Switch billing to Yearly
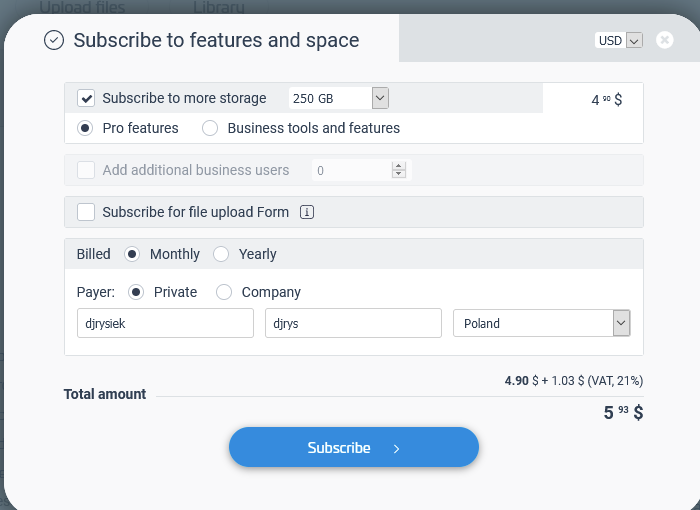Image resolution: width=700 pixels, height=510 pixels. tap(221, 254)
